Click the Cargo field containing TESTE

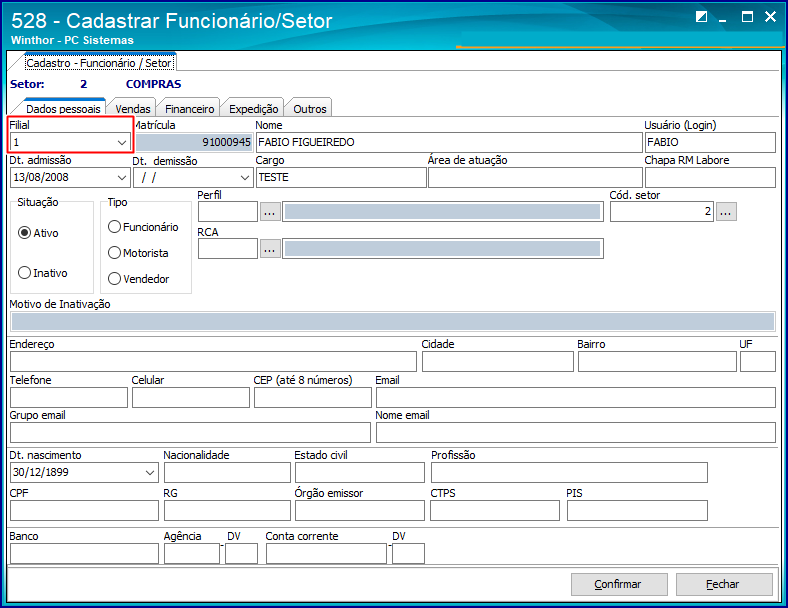[x=341, y=177]
